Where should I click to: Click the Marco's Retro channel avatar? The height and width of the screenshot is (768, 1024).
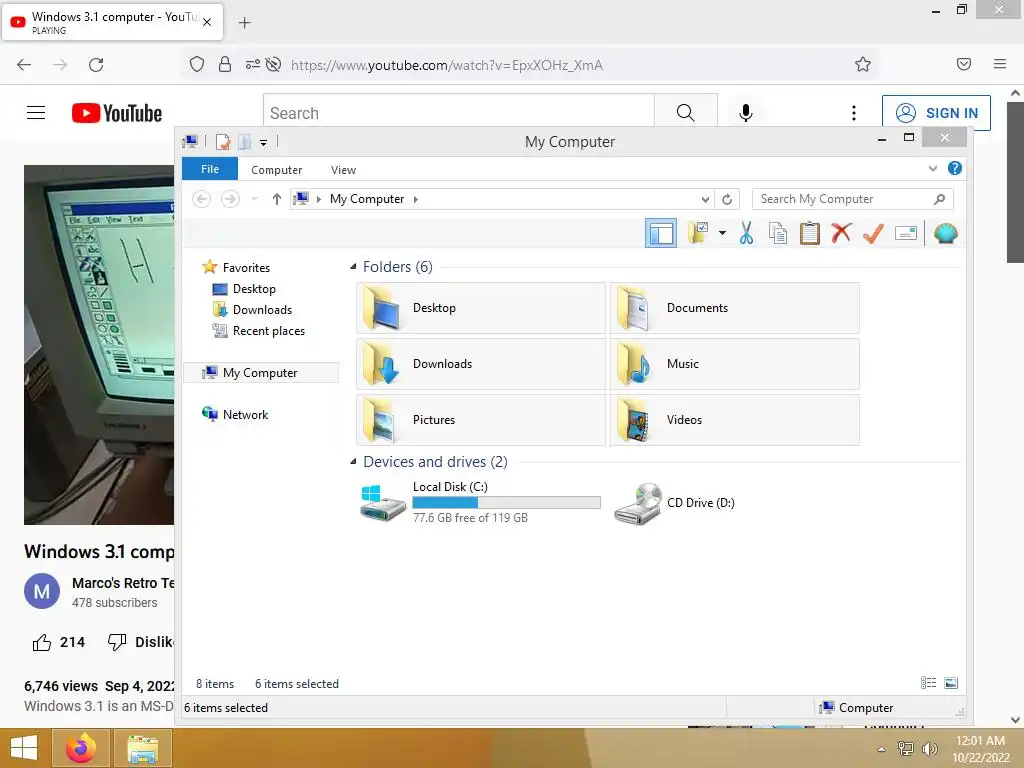(x=42, y=591)
